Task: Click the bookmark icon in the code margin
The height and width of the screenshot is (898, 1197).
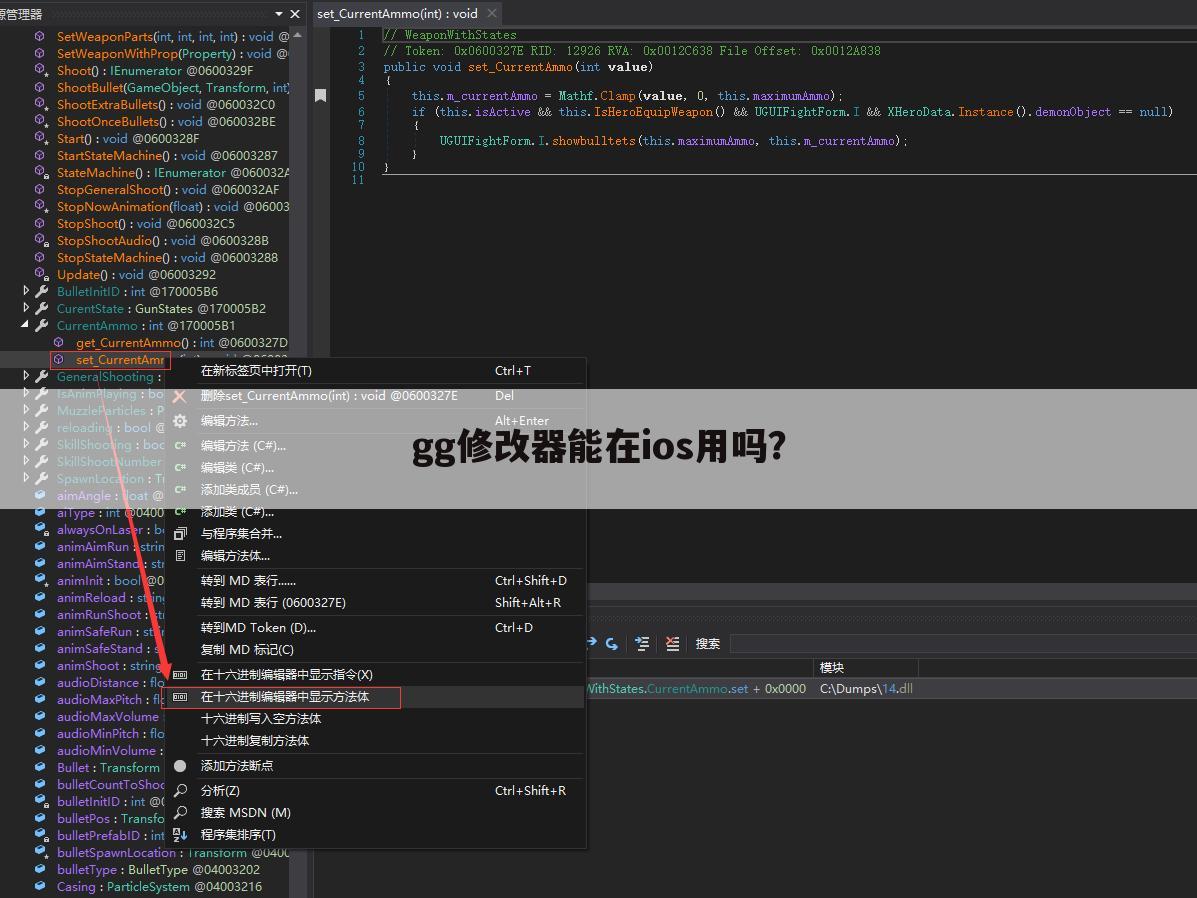Action: 321,95
